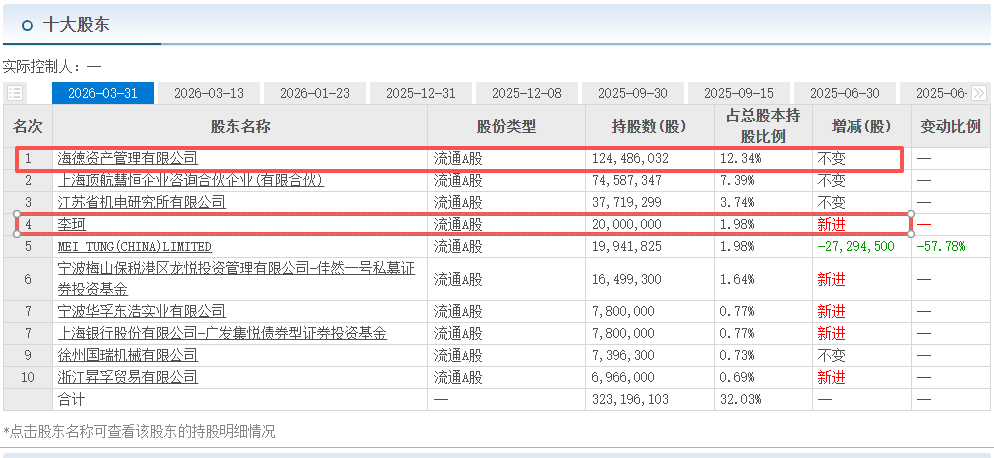Switch to the 2026-03-13 date tab
This screenshot has width=994, height=458.
point(209,93)
